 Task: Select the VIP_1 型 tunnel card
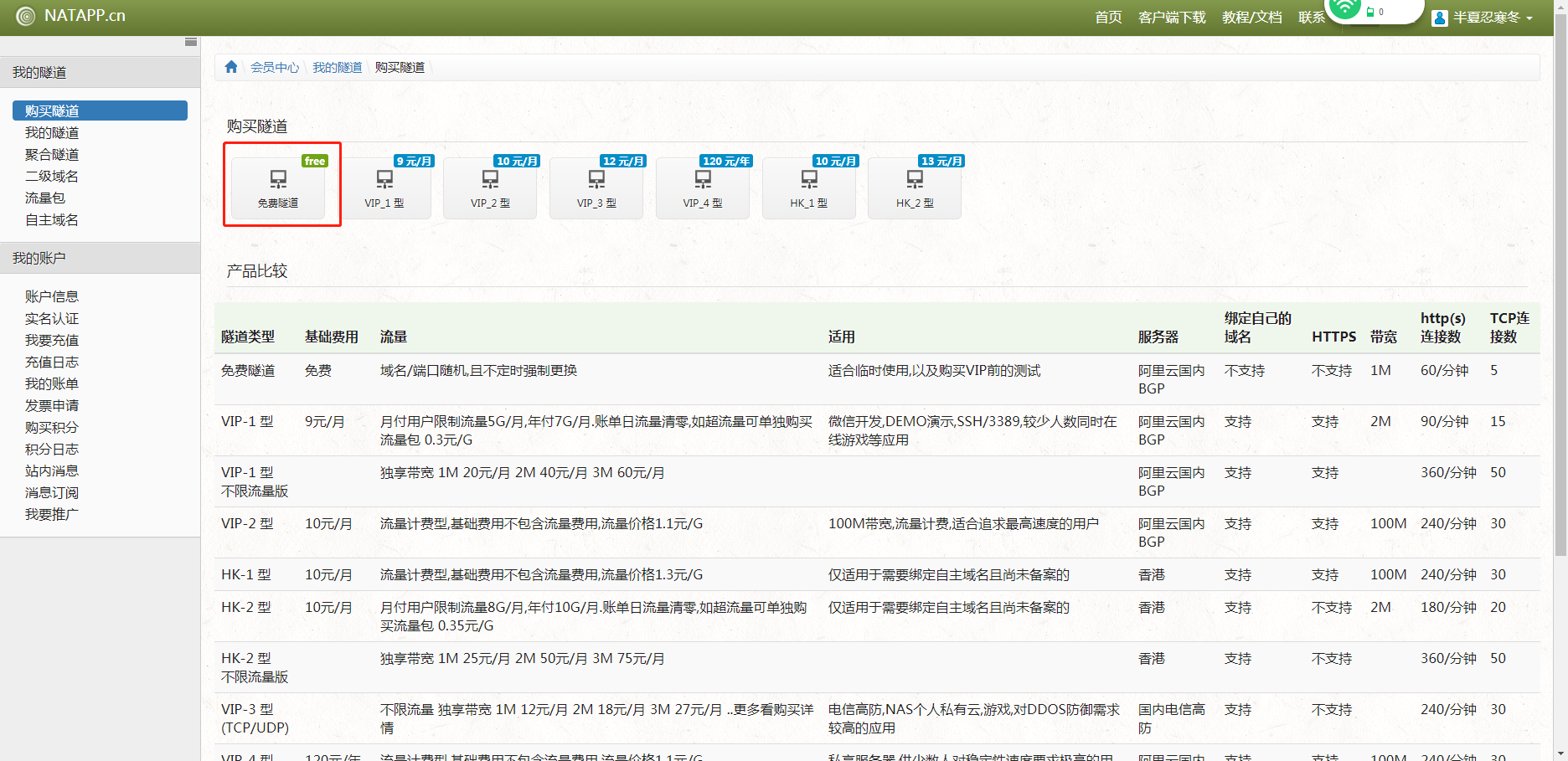pos(384,188)
